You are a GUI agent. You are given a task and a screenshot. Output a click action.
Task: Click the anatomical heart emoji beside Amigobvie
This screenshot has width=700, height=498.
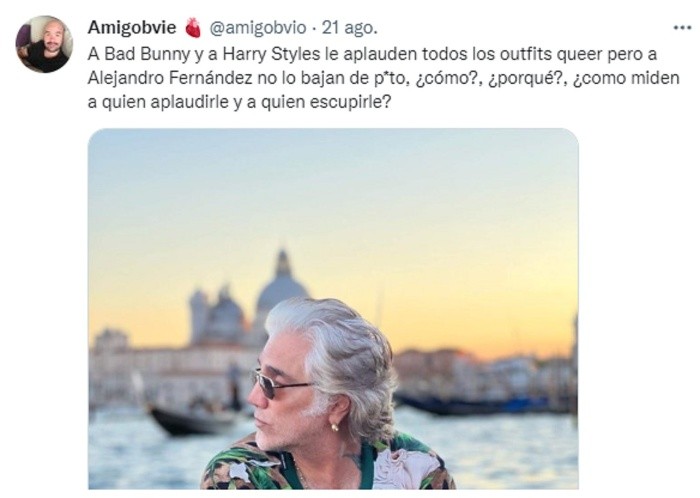tap(193, 28)
